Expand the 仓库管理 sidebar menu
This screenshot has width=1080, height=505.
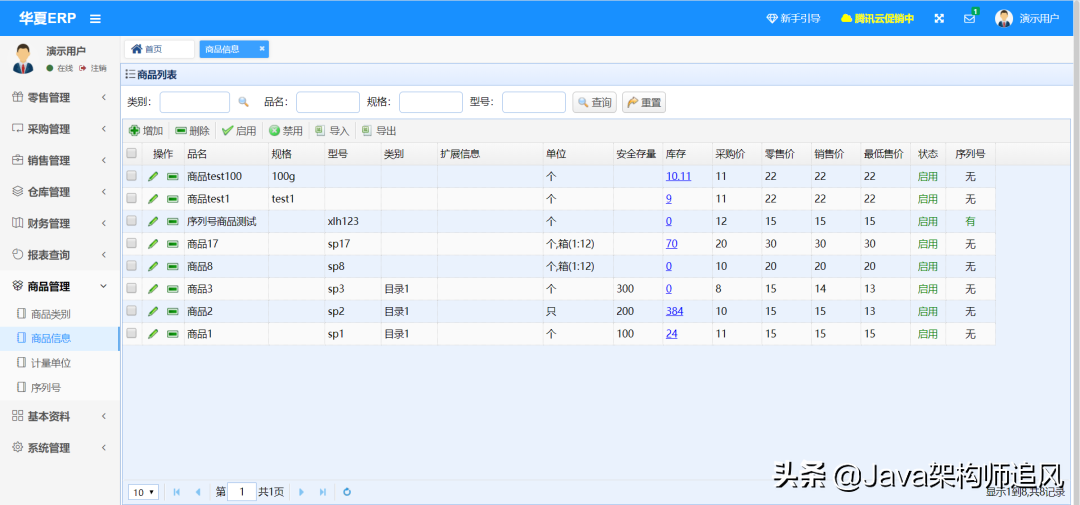point(60,192)
